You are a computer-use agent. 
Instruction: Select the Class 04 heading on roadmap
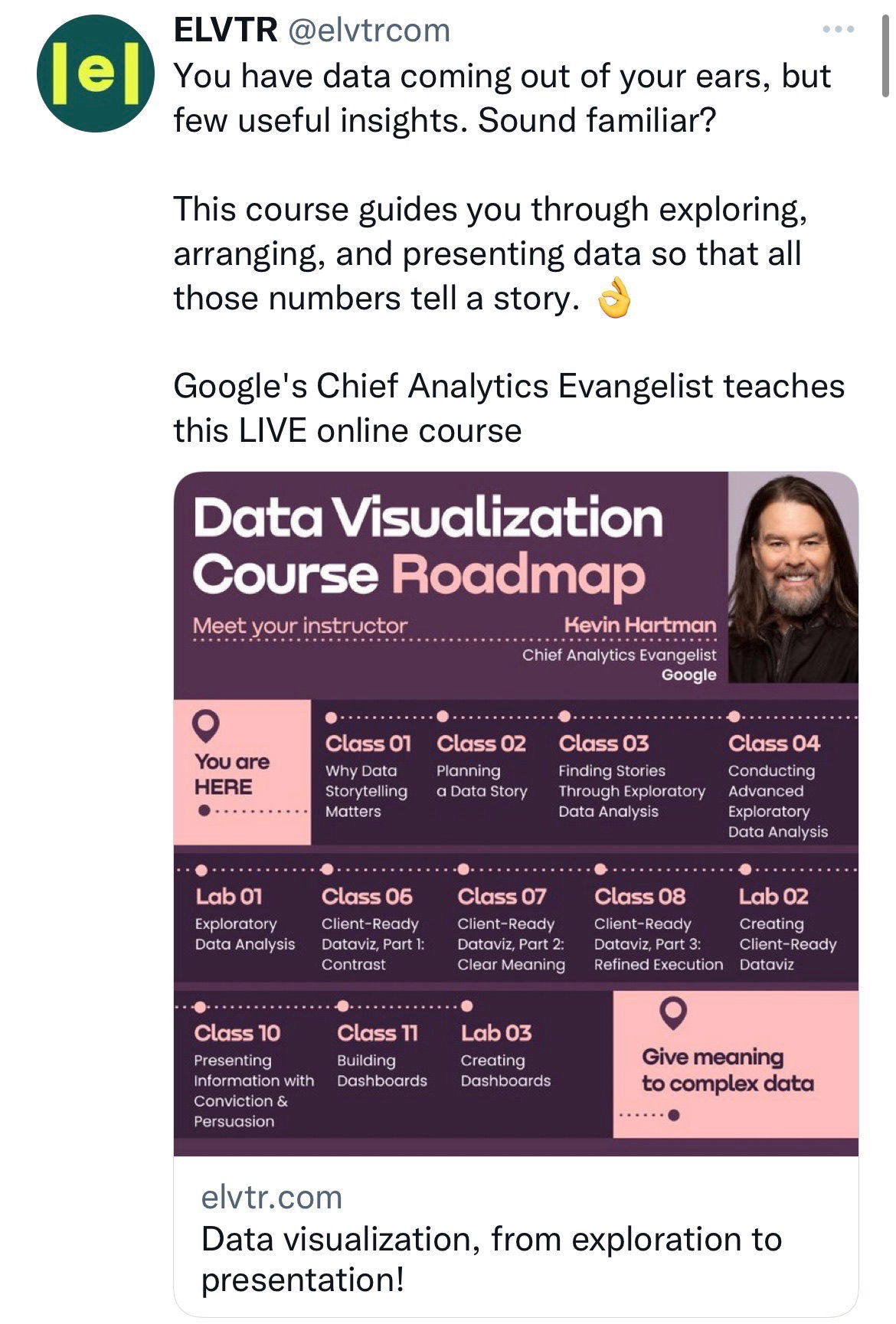coord(773,744)
